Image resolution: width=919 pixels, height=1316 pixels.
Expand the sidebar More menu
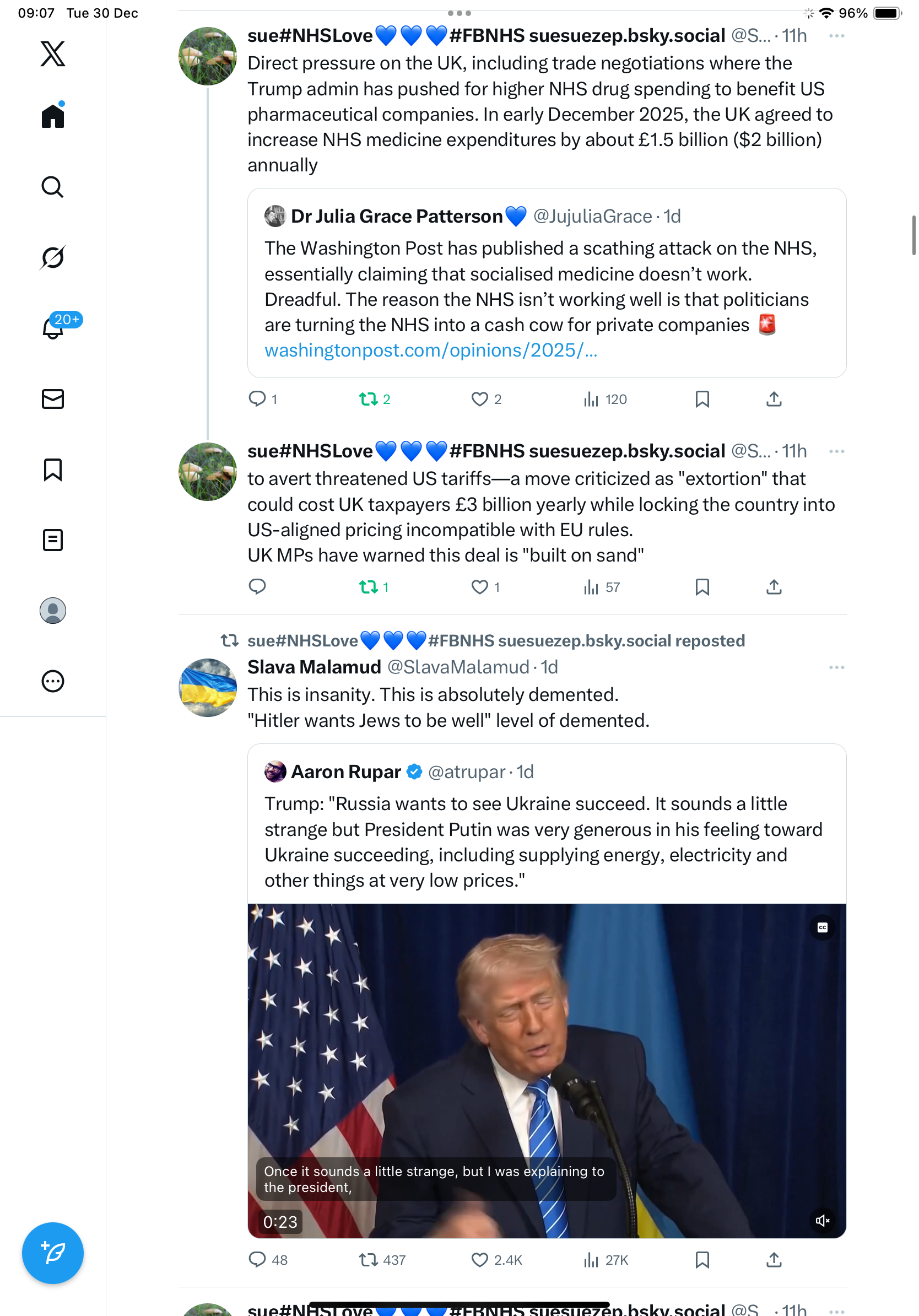click(53, 682)
